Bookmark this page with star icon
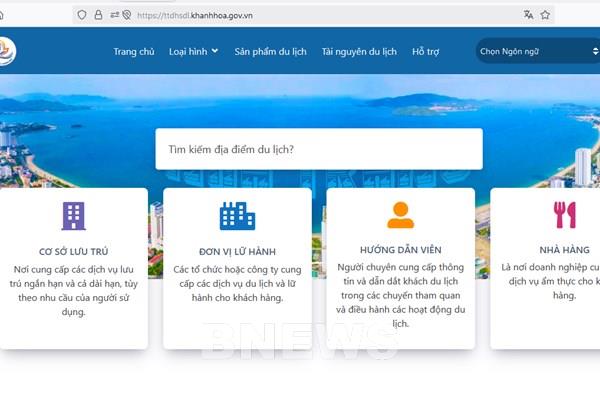 coord(545,15)
